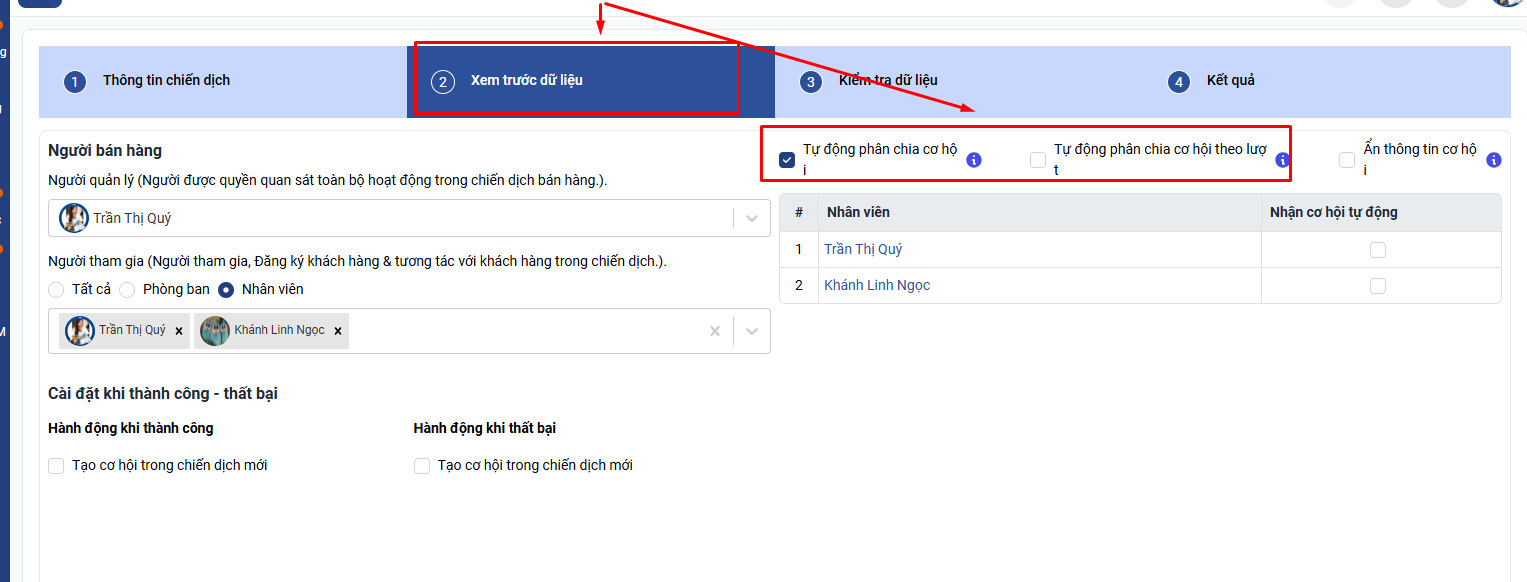
Task: Click Khánh Linh Ngọc avatar in participant tag
Action: (x=214, y=331)
